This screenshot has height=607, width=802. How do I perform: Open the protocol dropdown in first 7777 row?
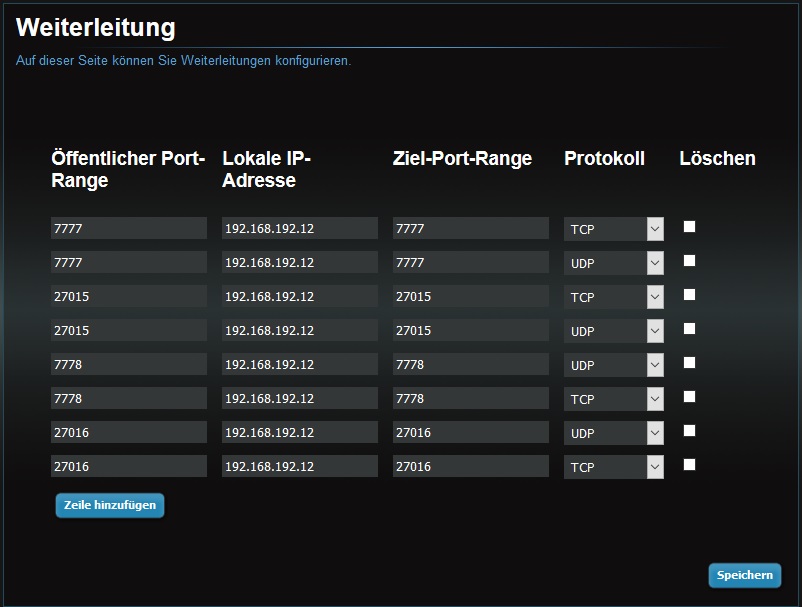(x=613, y=229)
